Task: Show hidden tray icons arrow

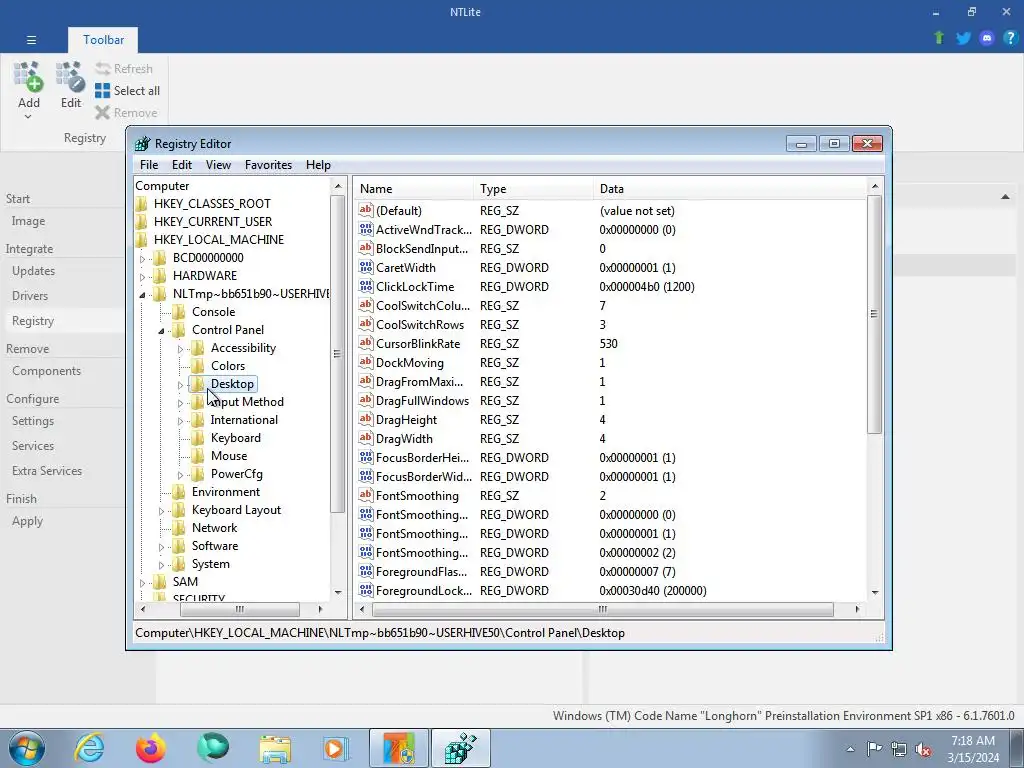Action: pyautogui.click(x=850, y=749)
